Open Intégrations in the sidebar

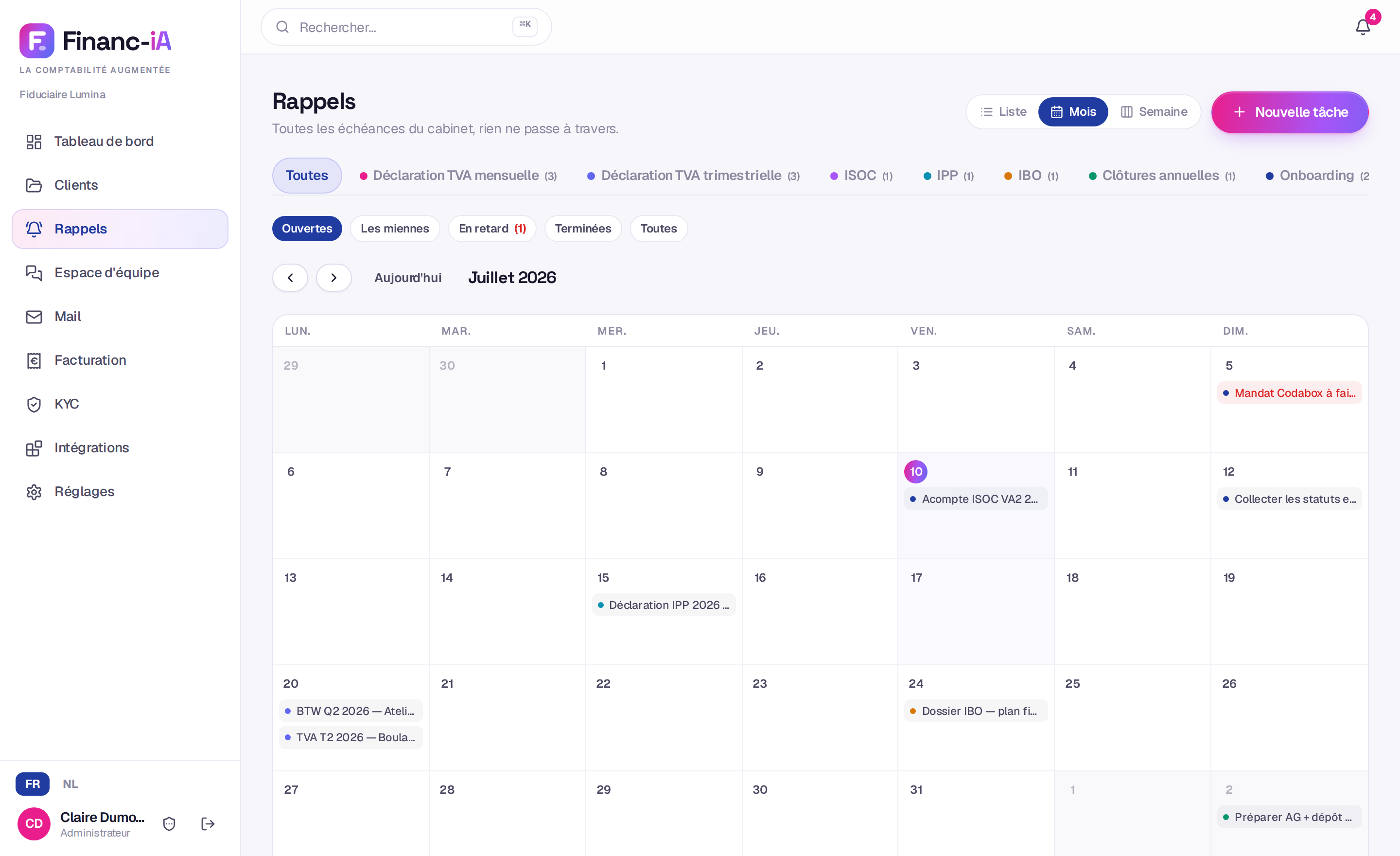[x=120, y=447]
